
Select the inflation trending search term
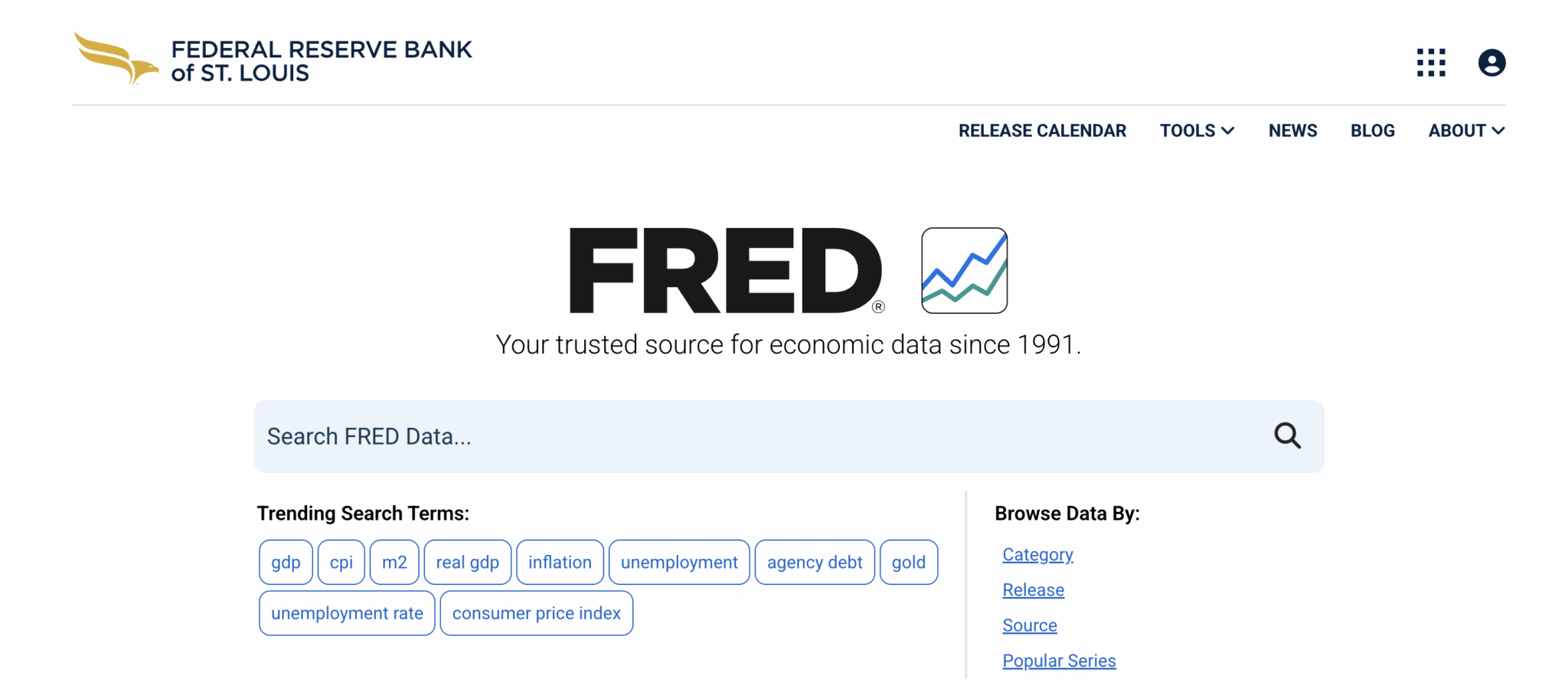(560, 562)
